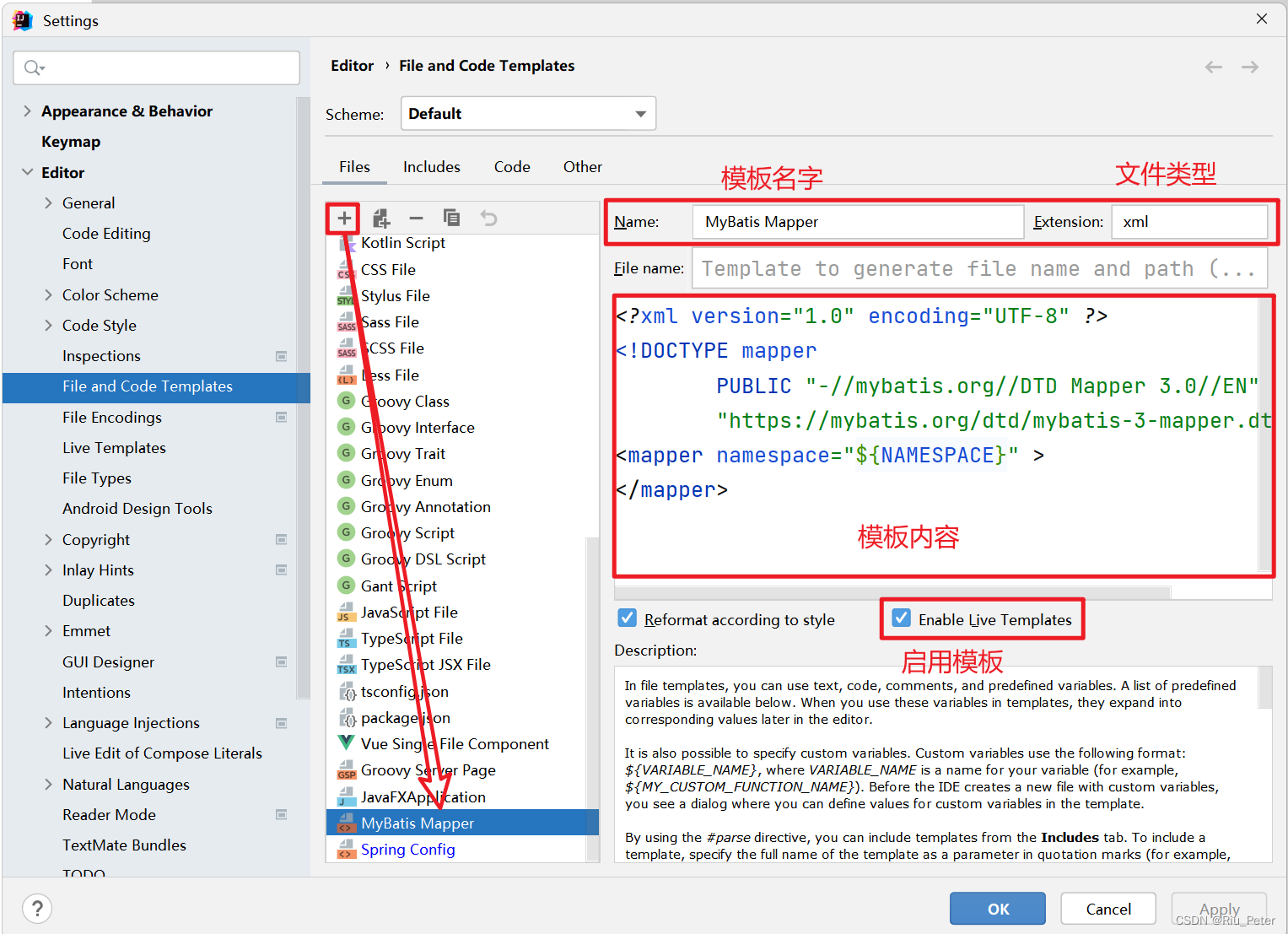Toggle Enable Live Templates checkbox
This screenshot has width=1288, height=934.
(x=902, y=618)
